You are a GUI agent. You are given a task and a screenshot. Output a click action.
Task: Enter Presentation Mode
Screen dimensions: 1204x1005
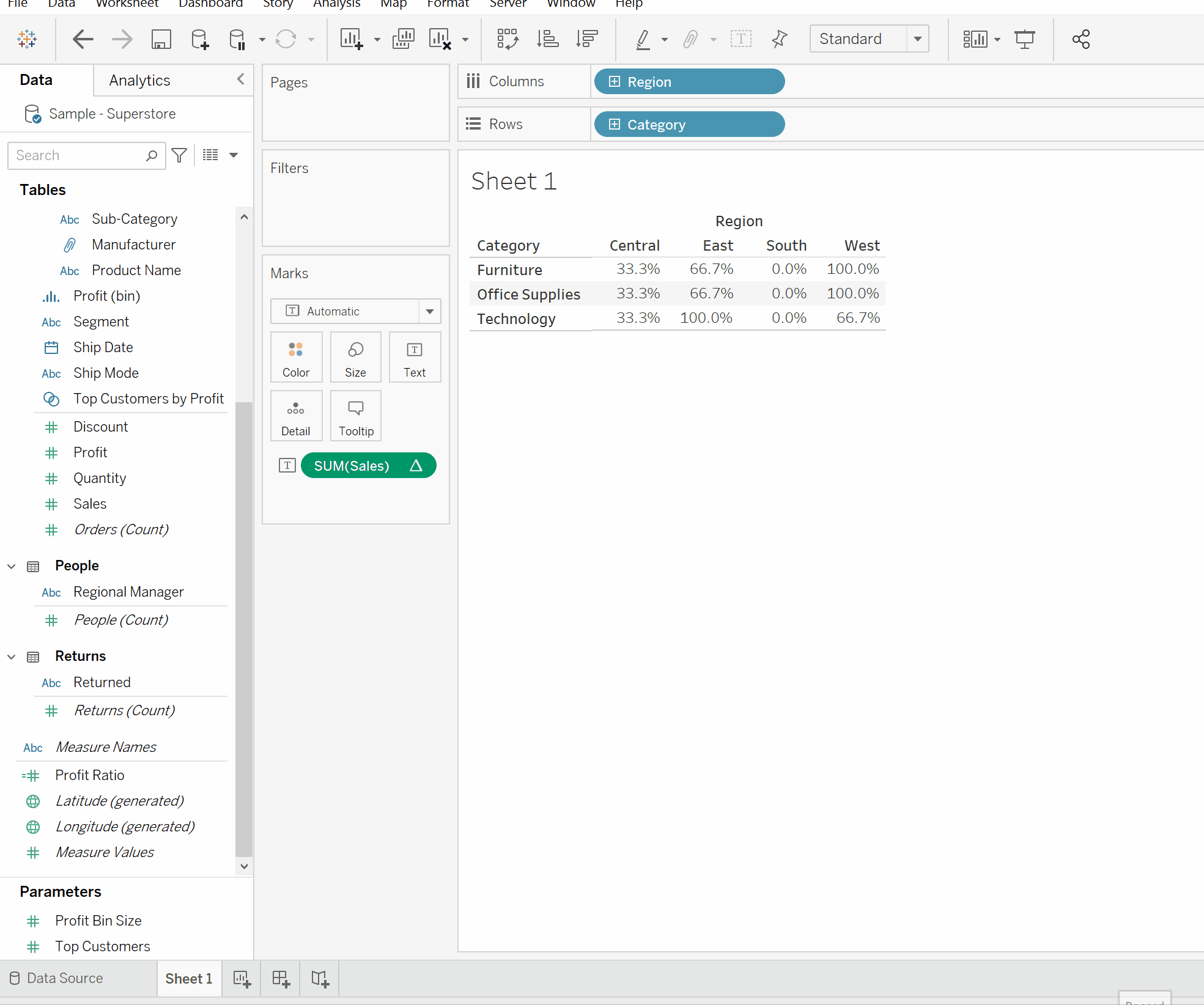tap(1025, 39)
